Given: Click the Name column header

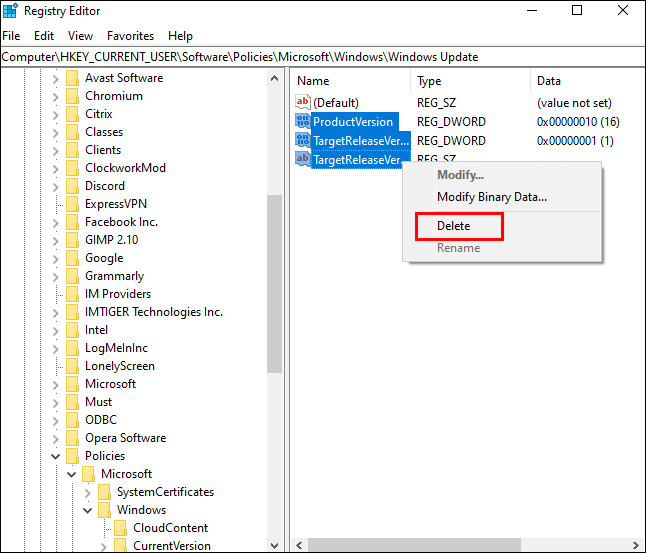Looking at the screenshot, I should click(x=350, y=81).
